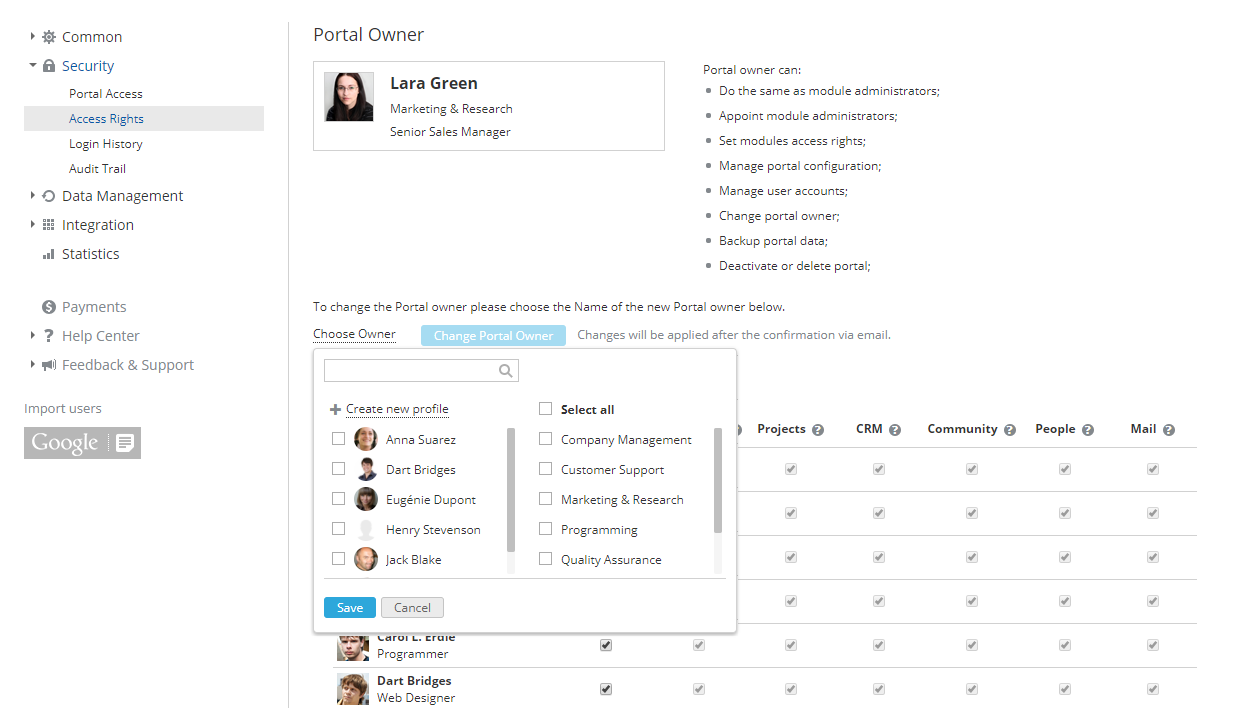
Task: Open the Audit Trail page
Action: (97, 169)
